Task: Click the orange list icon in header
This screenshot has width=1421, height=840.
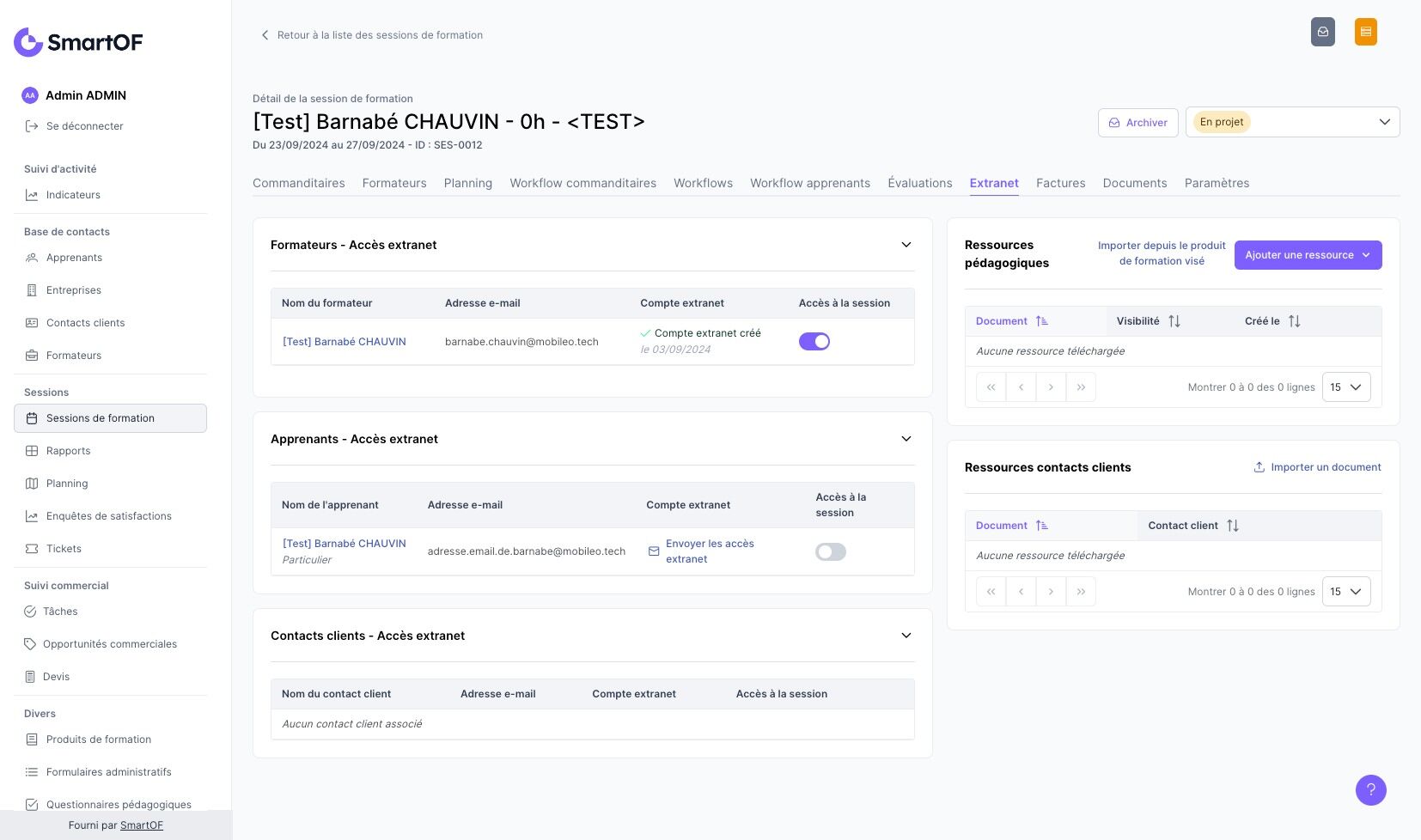Action: (x=1365, y=32)
